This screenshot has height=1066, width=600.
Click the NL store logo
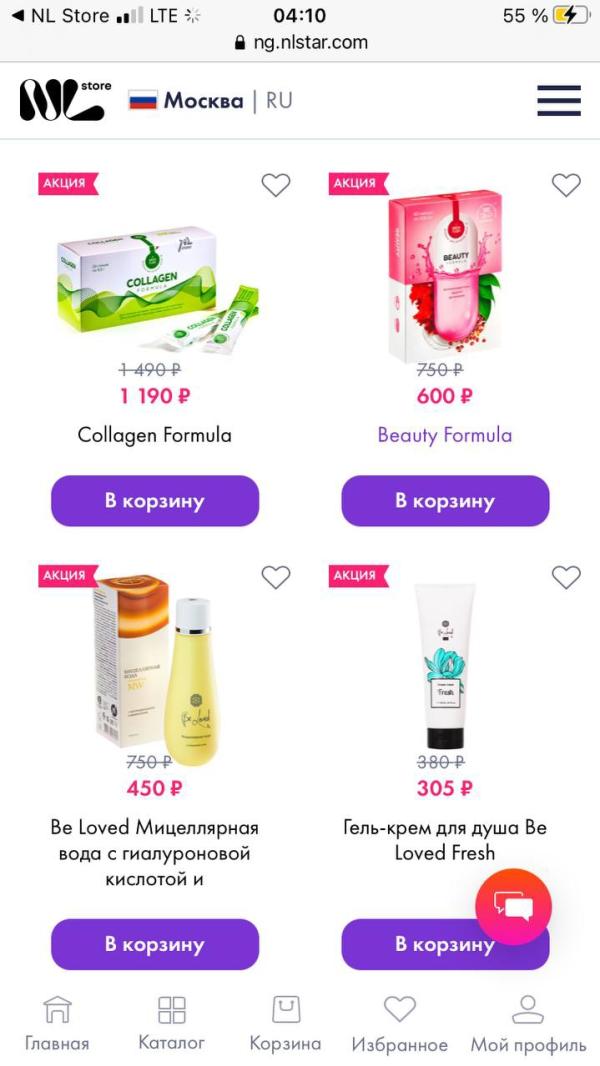tap(65, 100)
